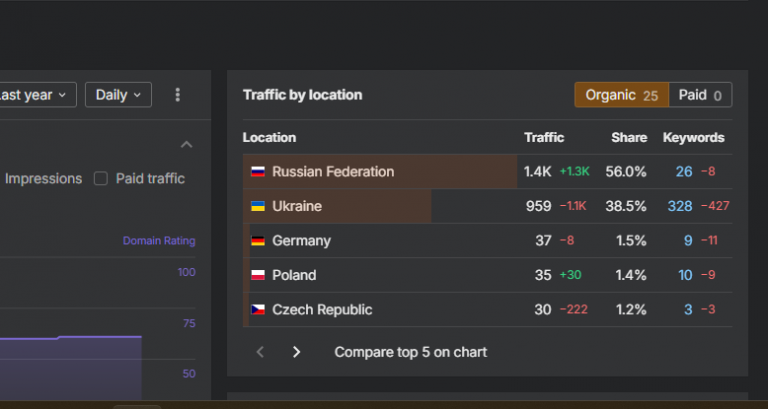The height and width of the screenshot is (409, 768).
Task: Click the Czech Republic flag icon
Action: [257, 310]
